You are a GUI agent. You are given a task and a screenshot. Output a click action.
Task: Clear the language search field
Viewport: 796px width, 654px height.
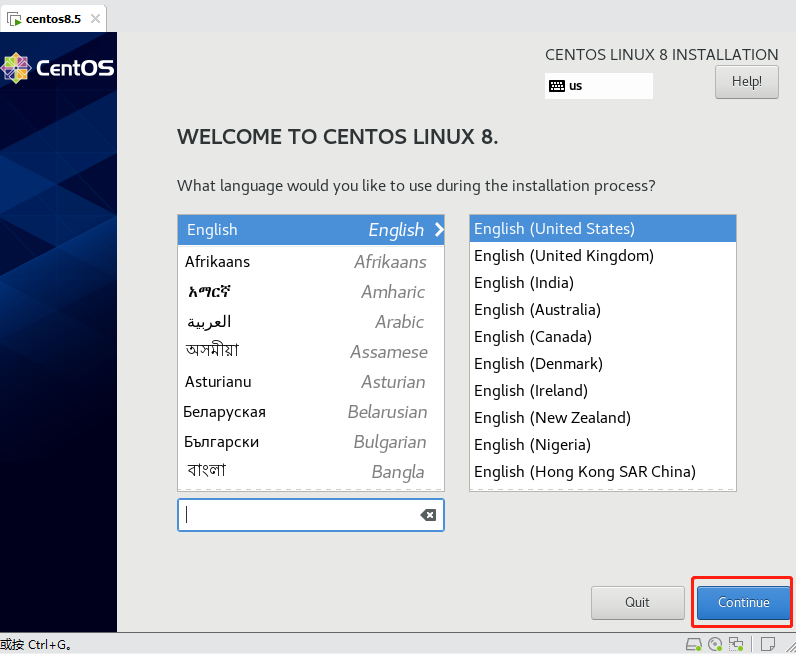coord(428,515)
